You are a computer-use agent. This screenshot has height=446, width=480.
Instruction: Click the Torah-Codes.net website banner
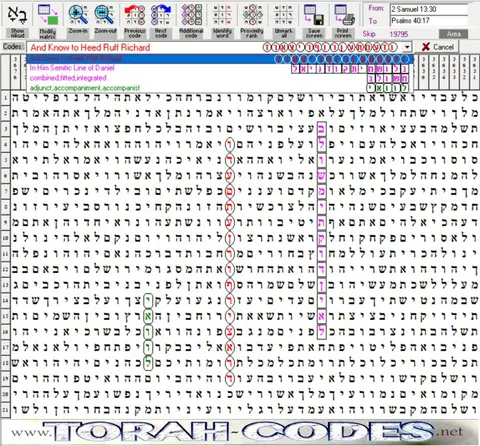coord(240,432)
